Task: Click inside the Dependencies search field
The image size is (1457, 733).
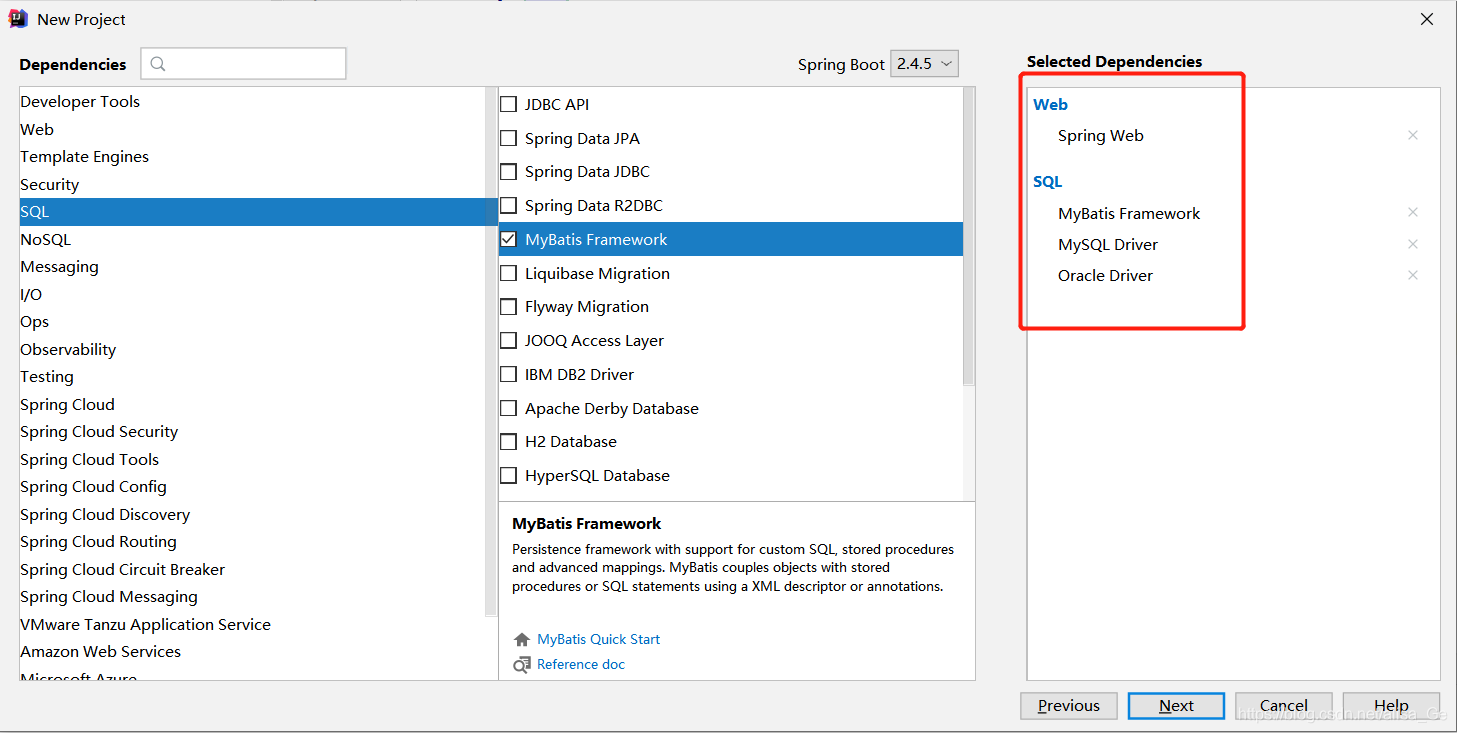Action: pyautogui.click(x=250, y=63)
